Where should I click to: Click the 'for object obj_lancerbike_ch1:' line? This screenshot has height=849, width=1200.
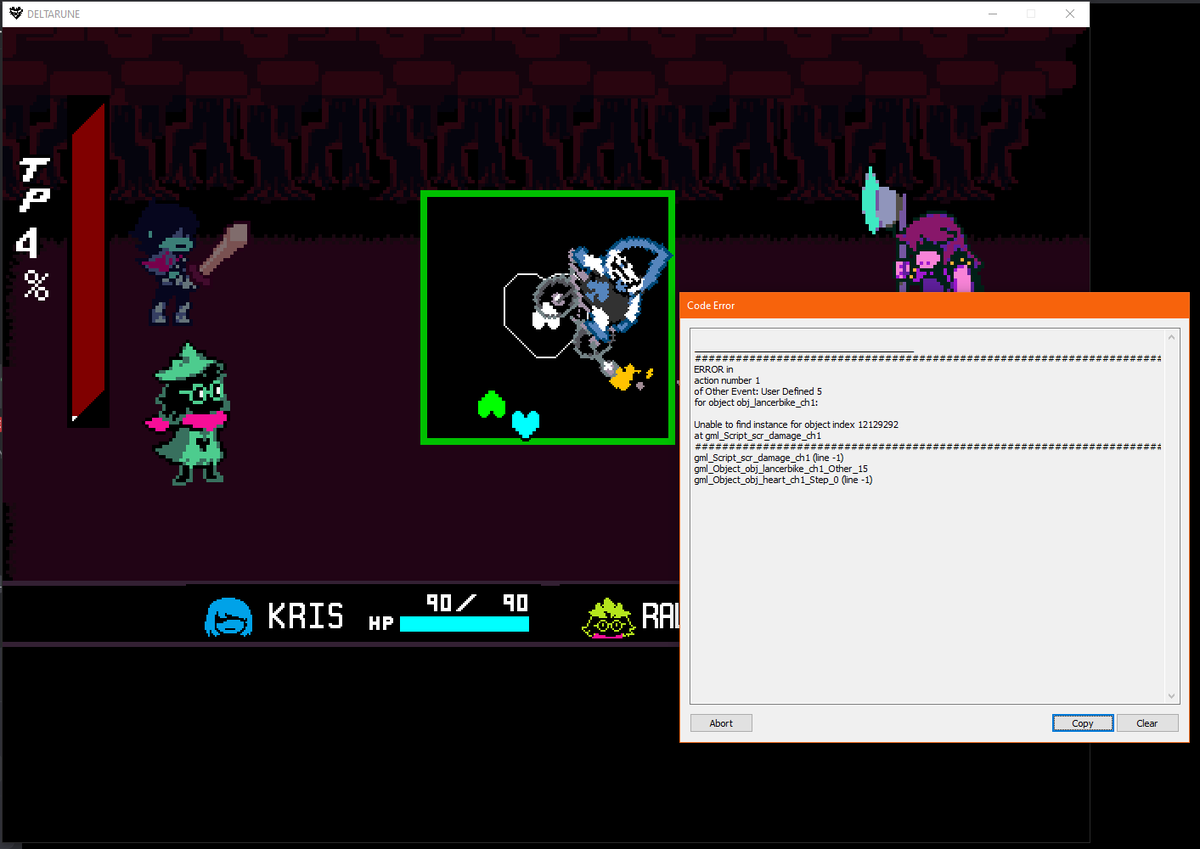pyautogui.click(x=756, y=403)
